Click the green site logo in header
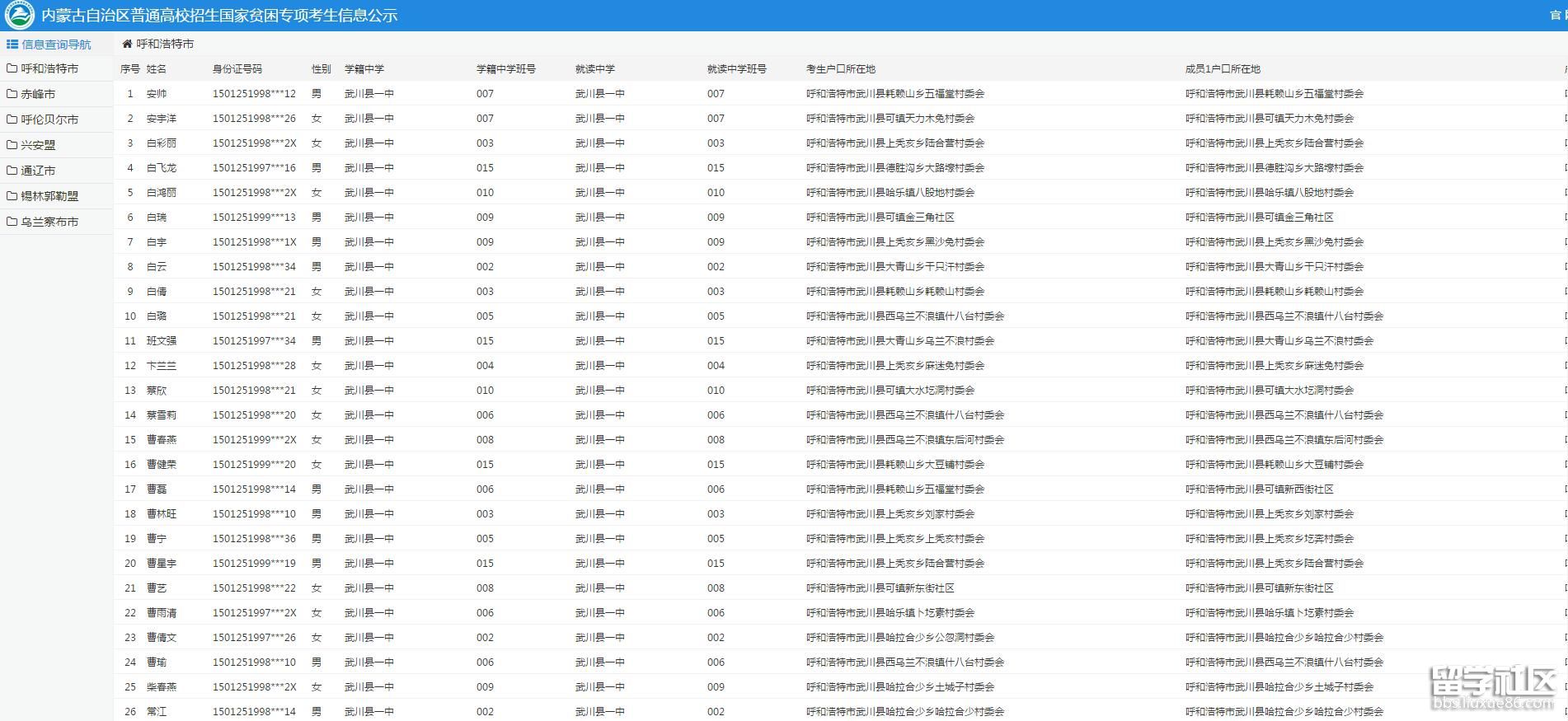Screen dimensions: 1568x721 pyautogui.click(x=20, y=15)
